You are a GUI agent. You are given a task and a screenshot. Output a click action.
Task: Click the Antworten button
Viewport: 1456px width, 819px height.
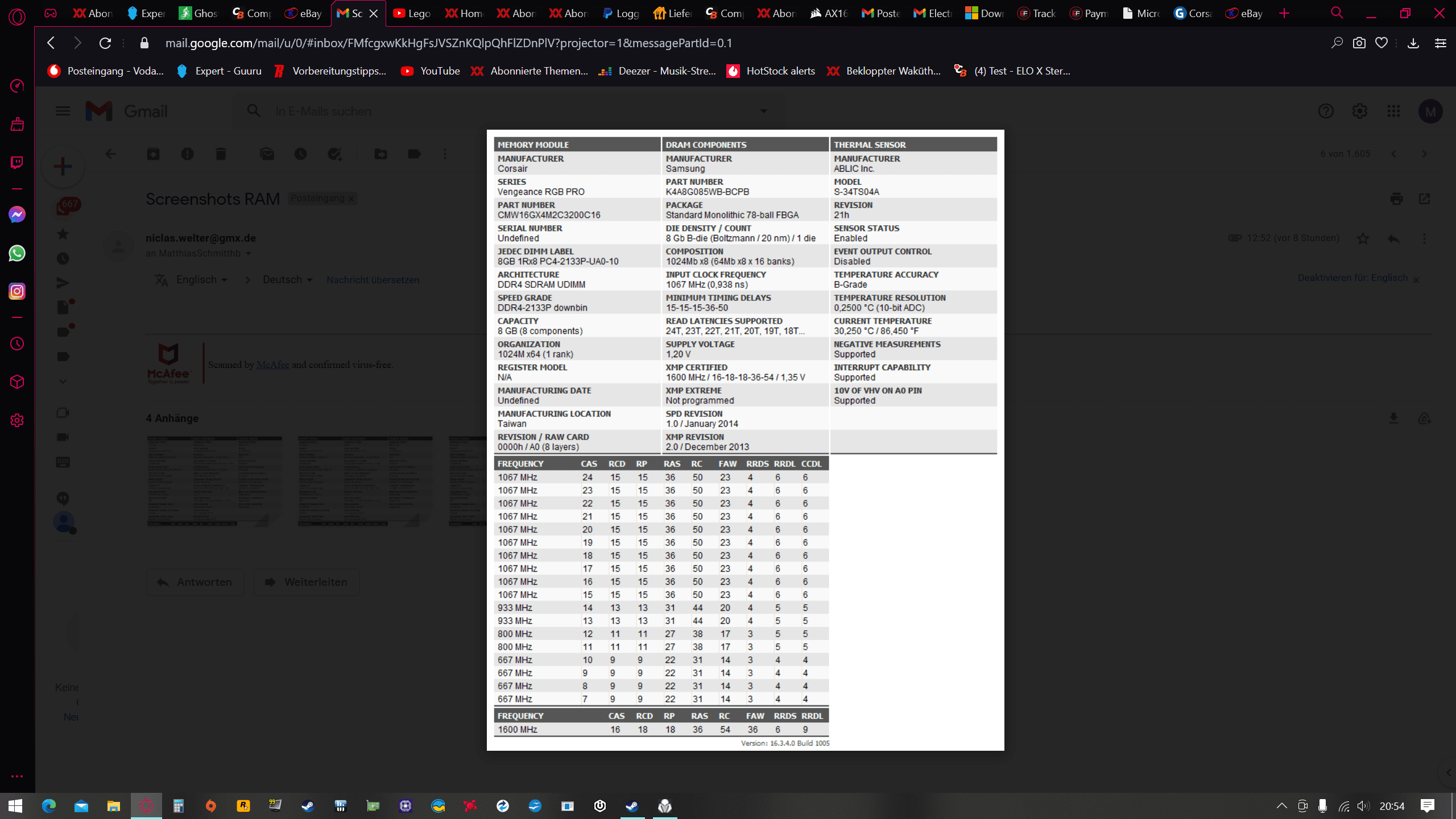click(195, 582)
